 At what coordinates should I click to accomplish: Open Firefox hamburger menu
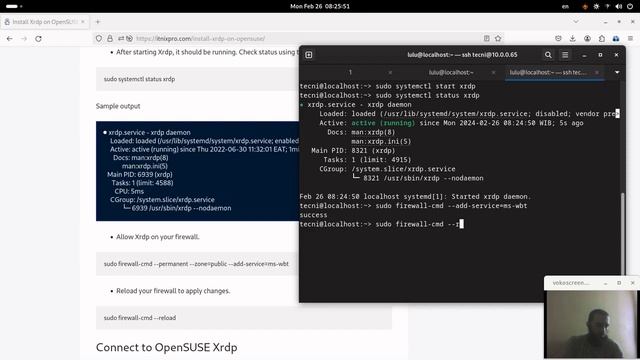(630, 38)
